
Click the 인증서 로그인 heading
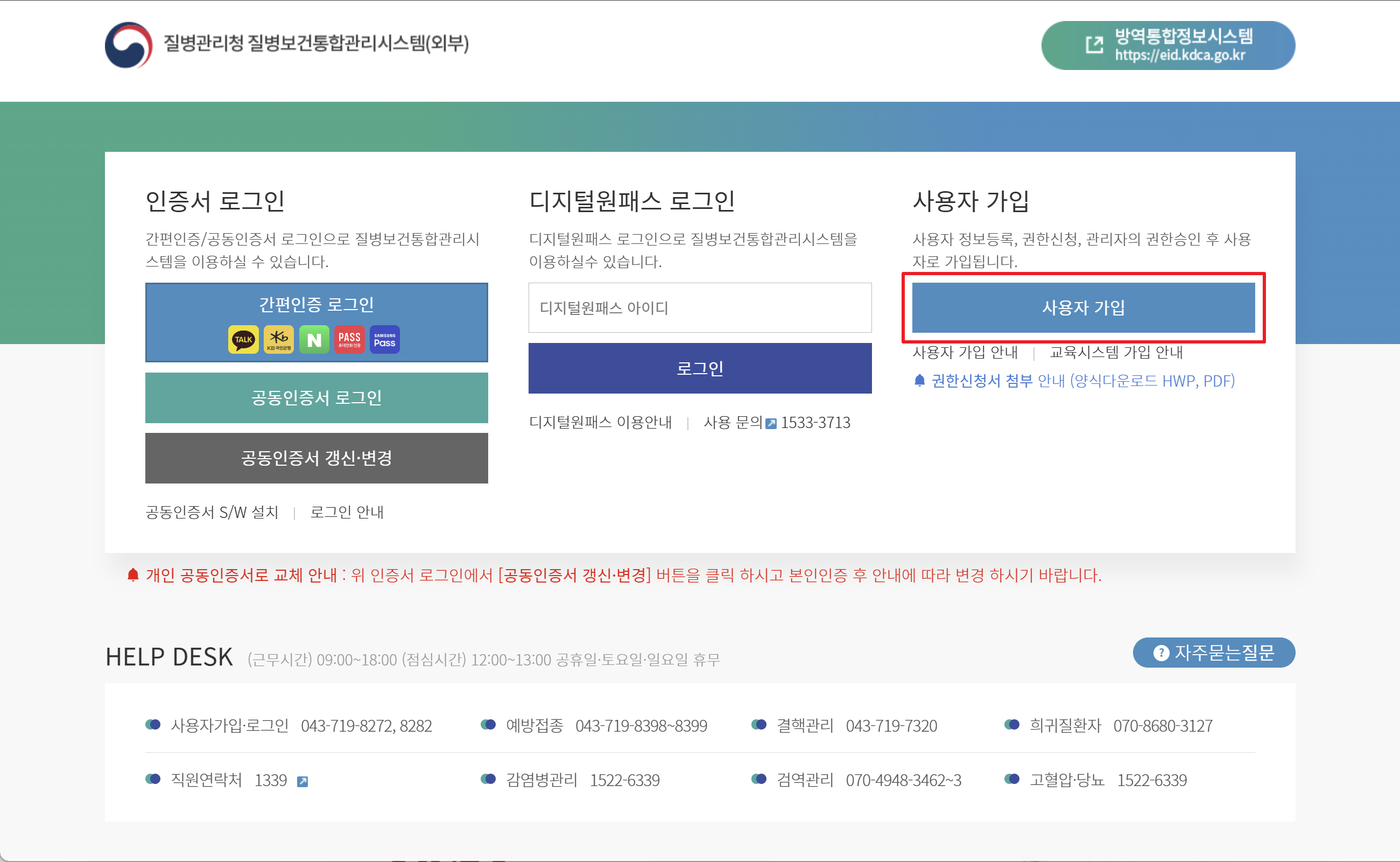[215, 201]
